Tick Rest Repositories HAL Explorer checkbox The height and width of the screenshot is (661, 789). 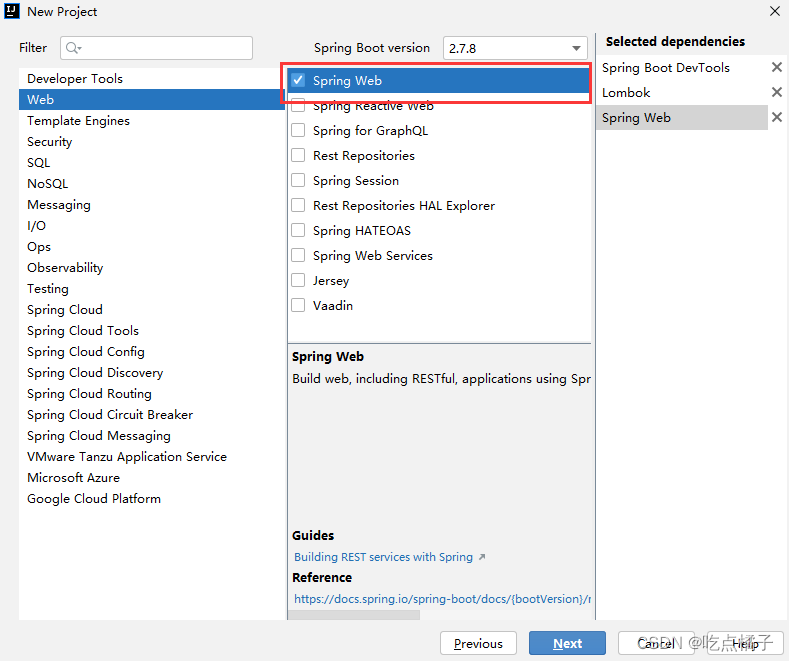click(x=298, y=205)
